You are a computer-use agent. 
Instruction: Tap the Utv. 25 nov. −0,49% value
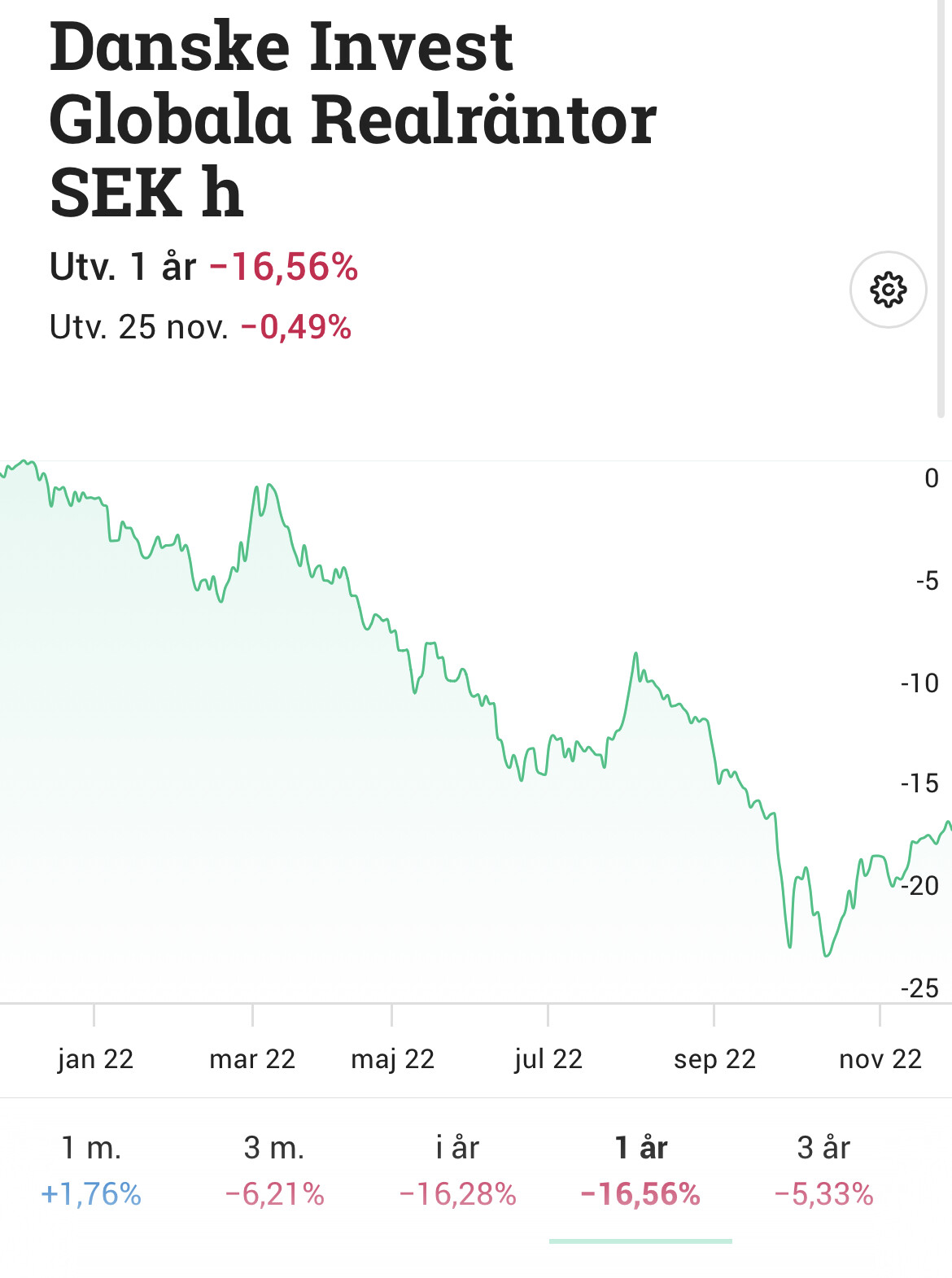[x=296, y=327]
